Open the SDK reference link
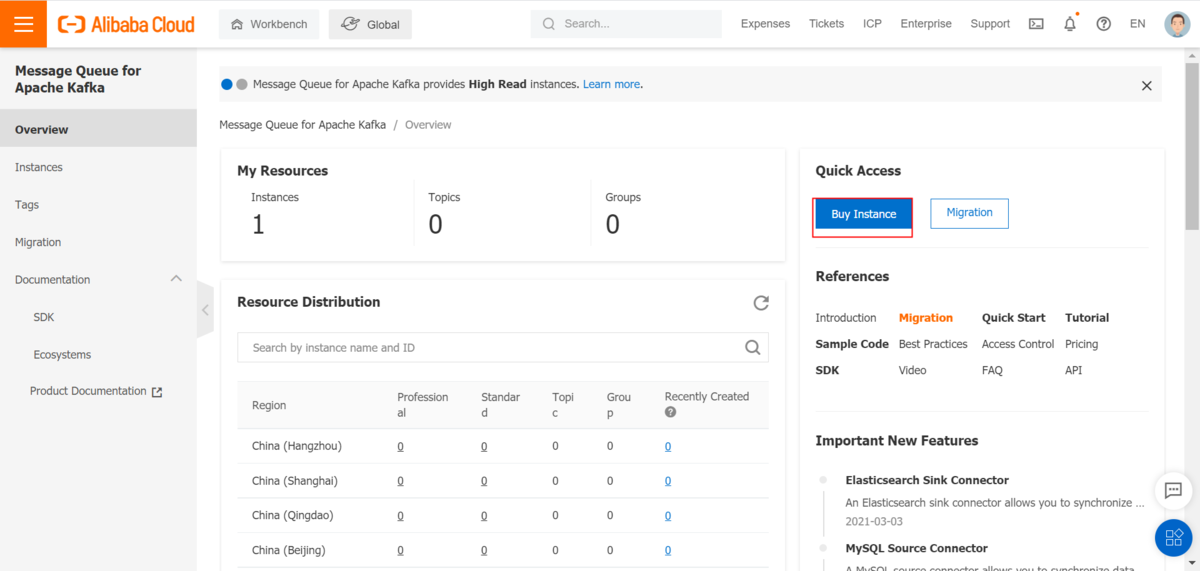This screenshot has height=571, width=1200. point(827,370)
